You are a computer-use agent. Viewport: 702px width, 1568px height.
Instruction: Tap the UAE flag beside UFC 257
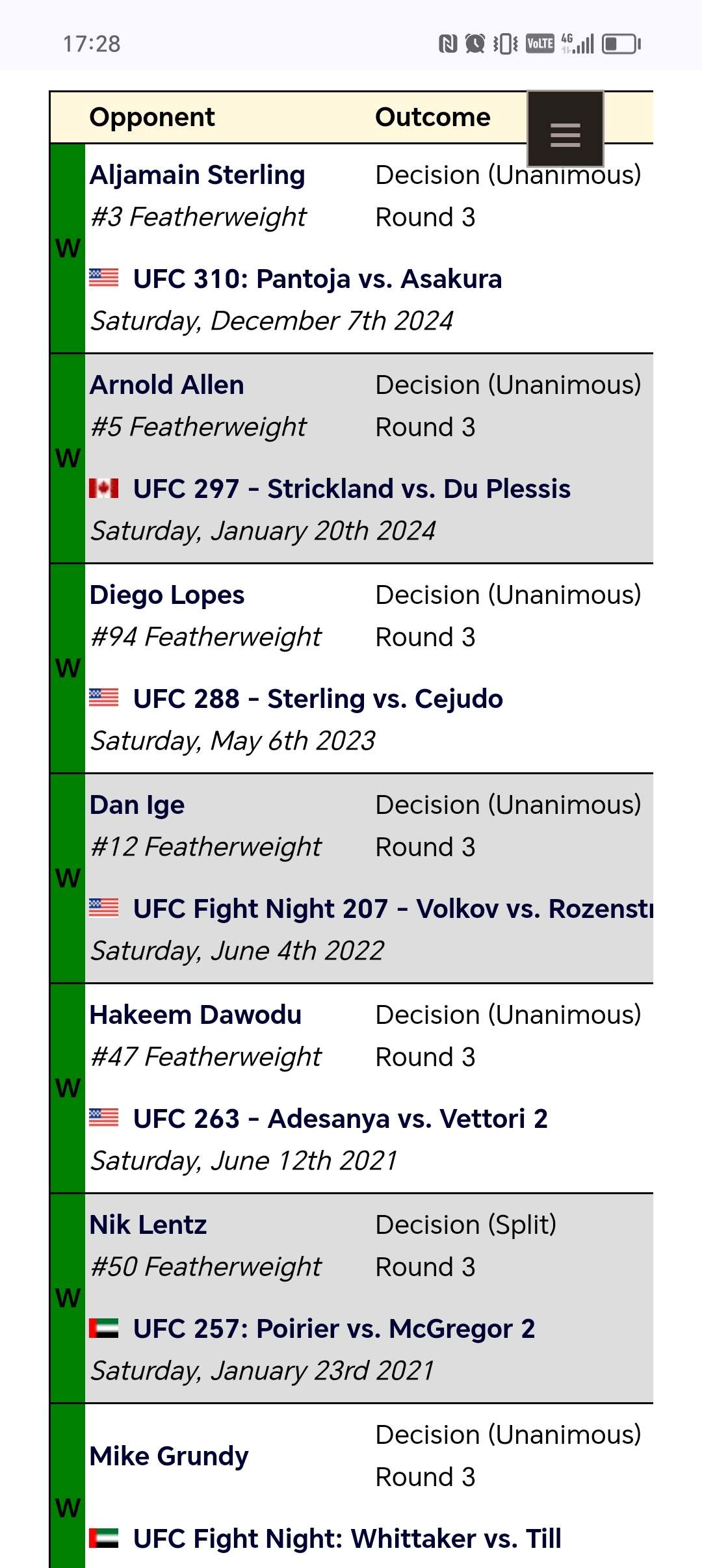tap(104, 1328)
